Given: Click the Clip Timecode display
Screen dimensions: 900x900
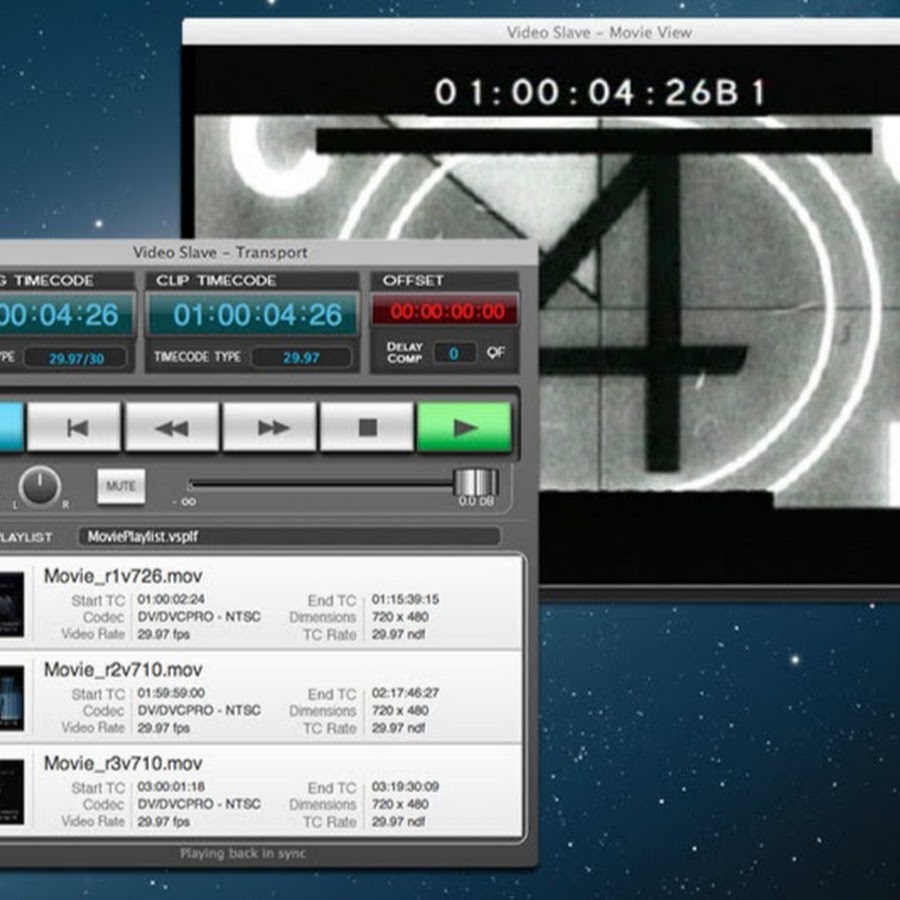Looking at the screenshot, I should [253, 316].
